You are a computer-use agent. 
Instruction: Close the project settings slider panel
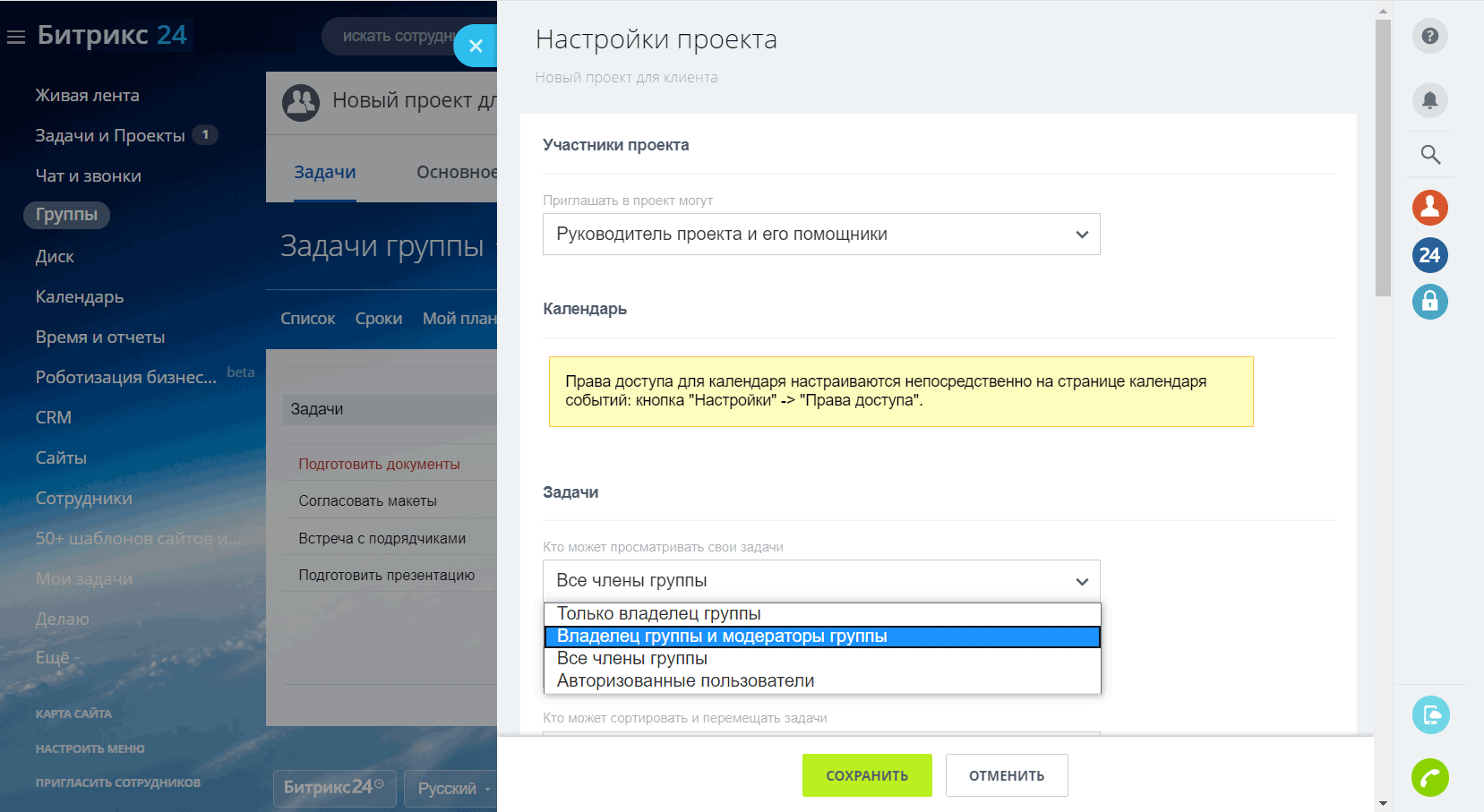(x=476, y=46)
